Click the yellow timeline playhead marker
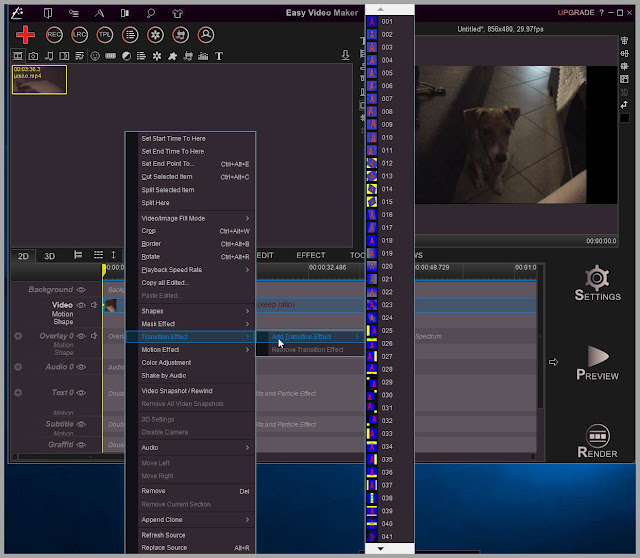 [x=104, y=269]
